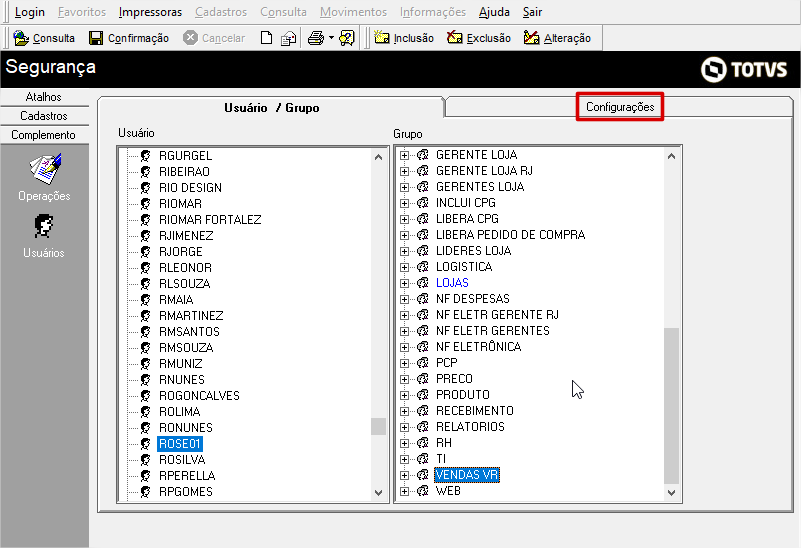
Task: Click the group icon beside WEB
Action: tap(422, 491)
